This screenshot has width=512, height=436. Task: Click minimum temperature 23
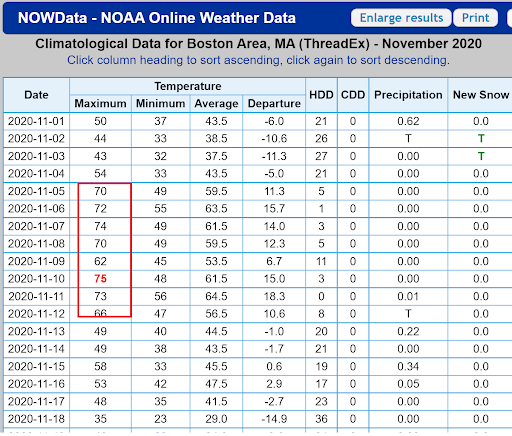pyautogui.click(x=160, y=419)
